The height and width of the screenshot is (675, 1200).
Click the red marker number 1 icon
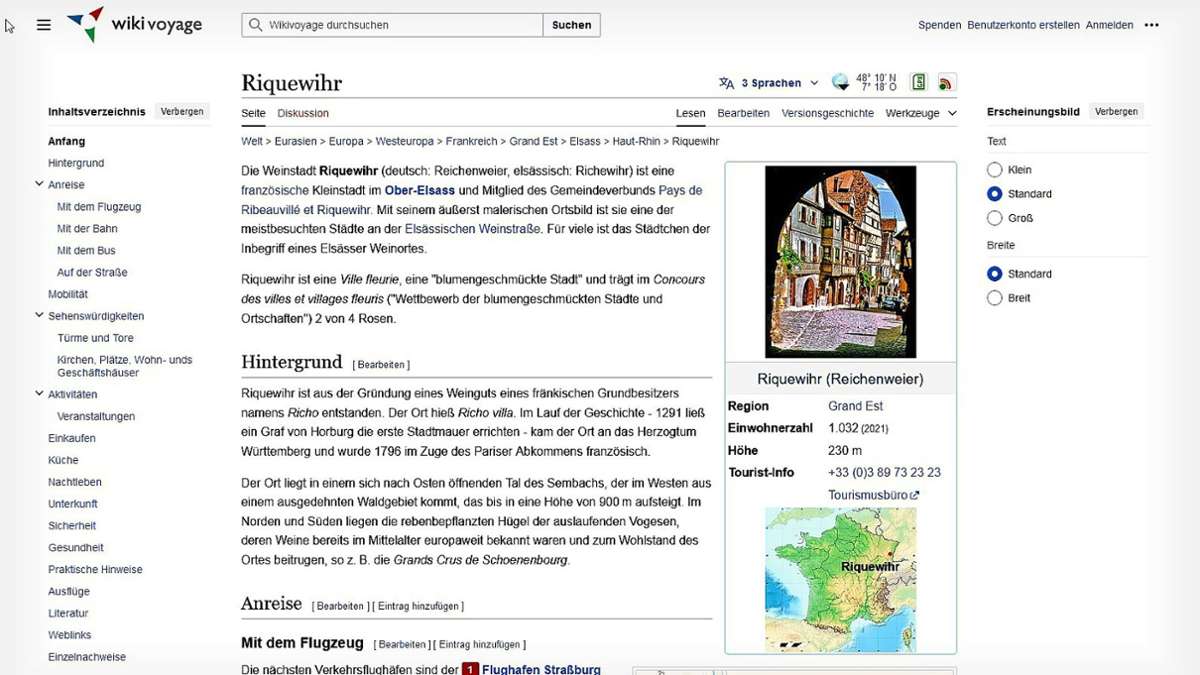click(x=470, y=669)
